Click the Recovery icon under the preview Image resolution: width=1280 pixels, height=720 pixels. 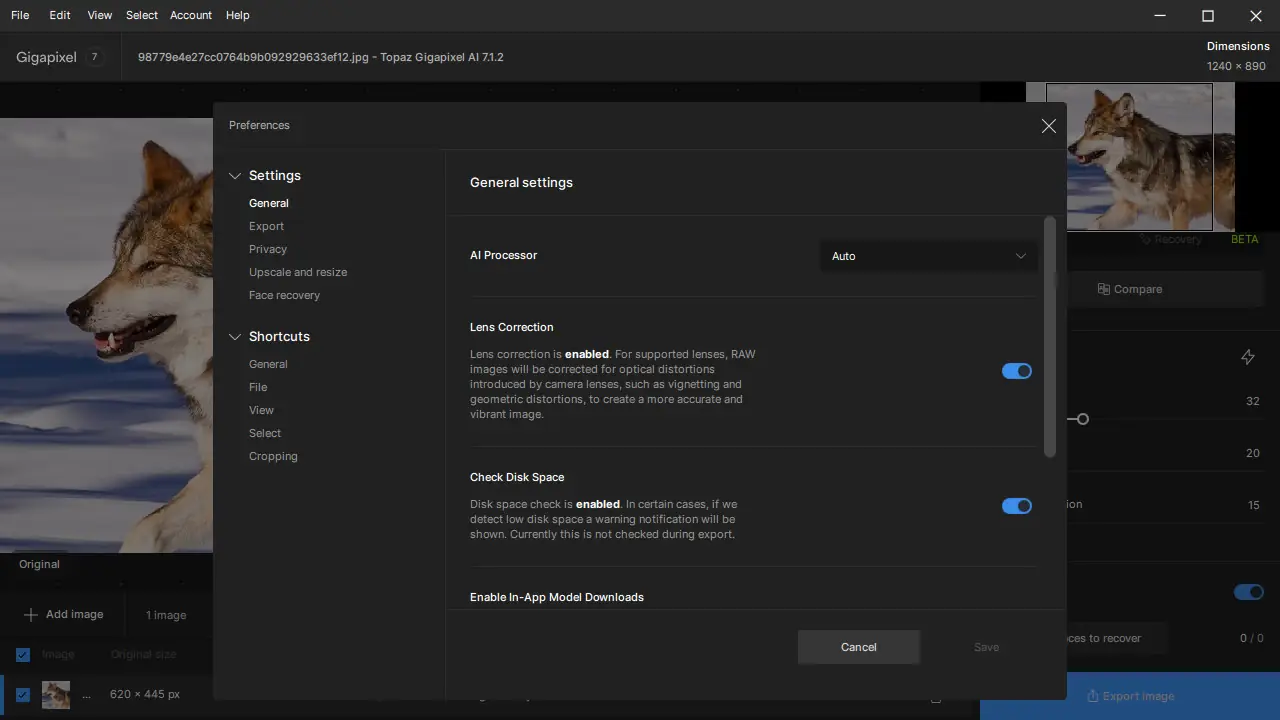(x=1146, y=240)
